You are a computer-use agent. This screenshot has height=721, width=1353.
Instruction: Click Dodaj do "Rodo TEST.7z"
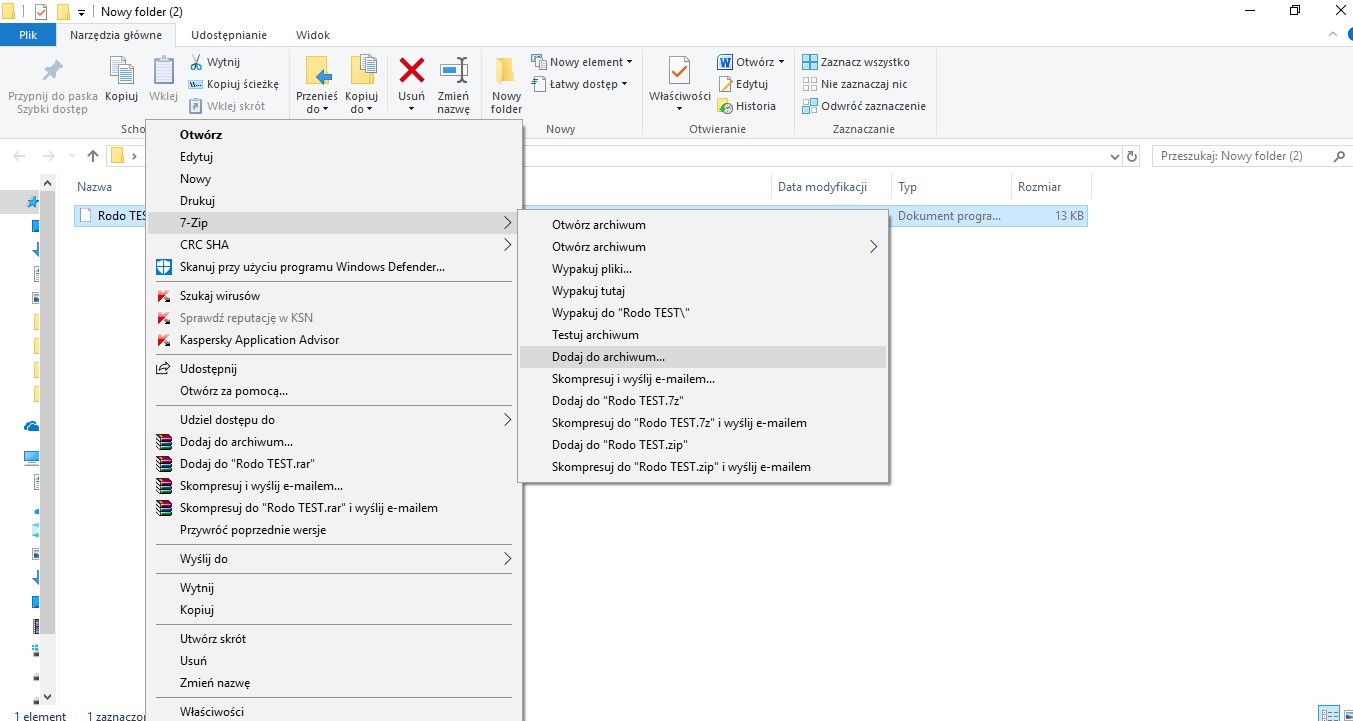703,401
